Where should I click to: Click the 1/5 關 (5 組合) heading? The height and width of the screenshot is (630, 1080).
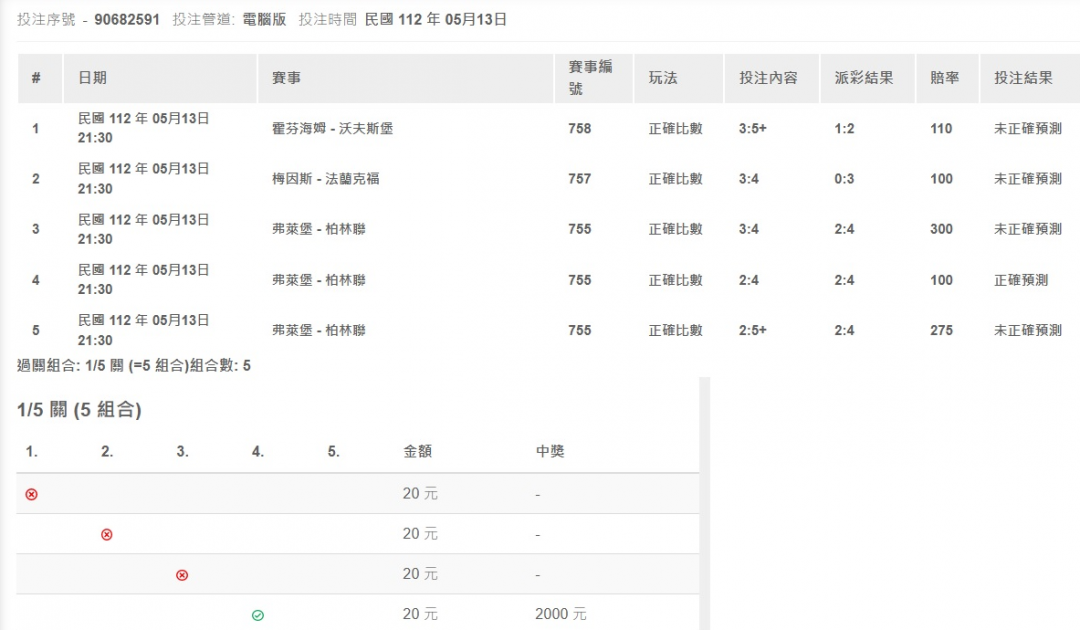point(79,410)
